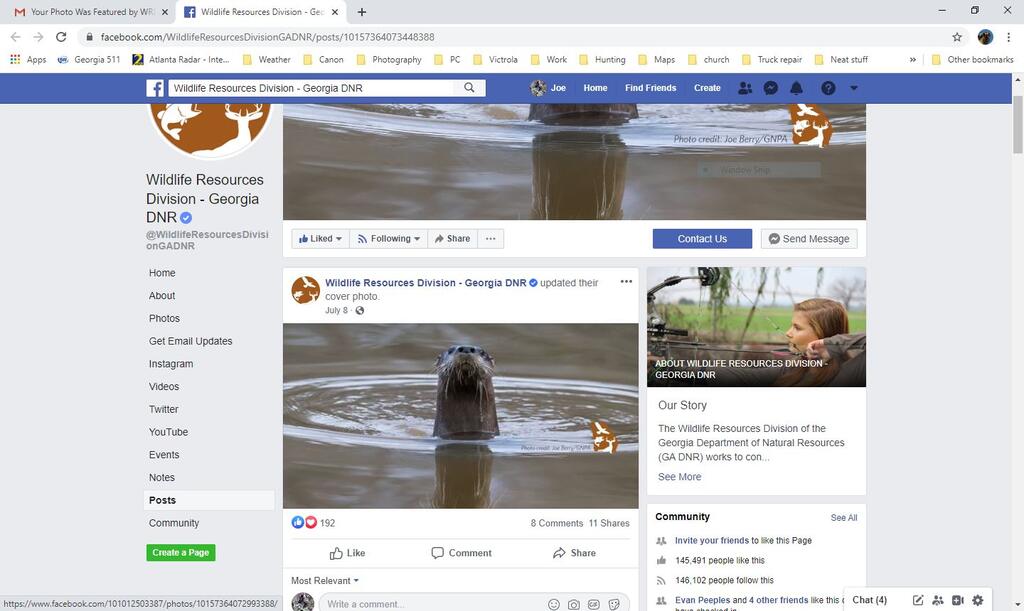The width and height of the screenshot is (1024, 611).
Task: Go back in browser history
Action: pos(16,37)
